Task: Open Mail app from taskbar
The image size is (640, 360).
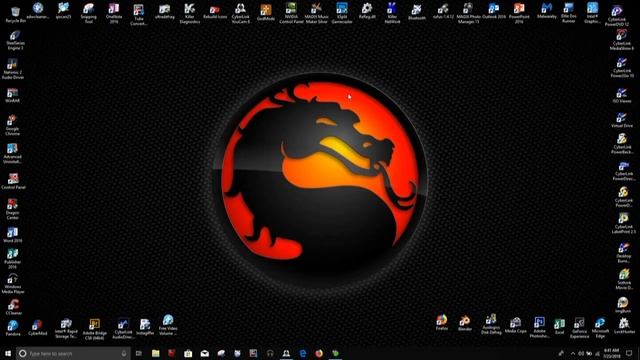Action: pos(204,353)
